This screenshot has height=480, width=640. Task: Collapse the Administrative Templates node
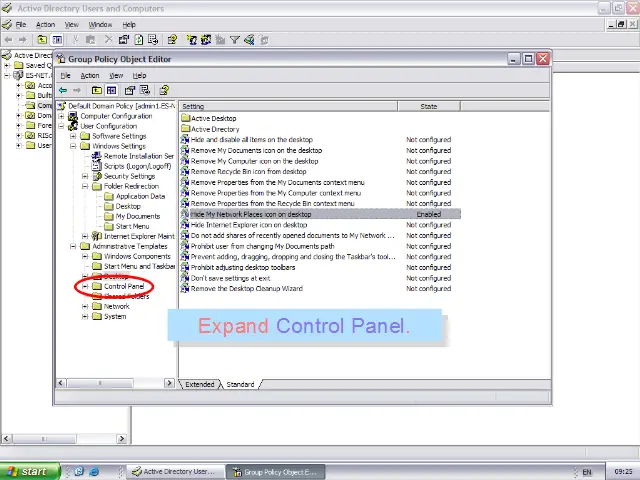[73, 247]
